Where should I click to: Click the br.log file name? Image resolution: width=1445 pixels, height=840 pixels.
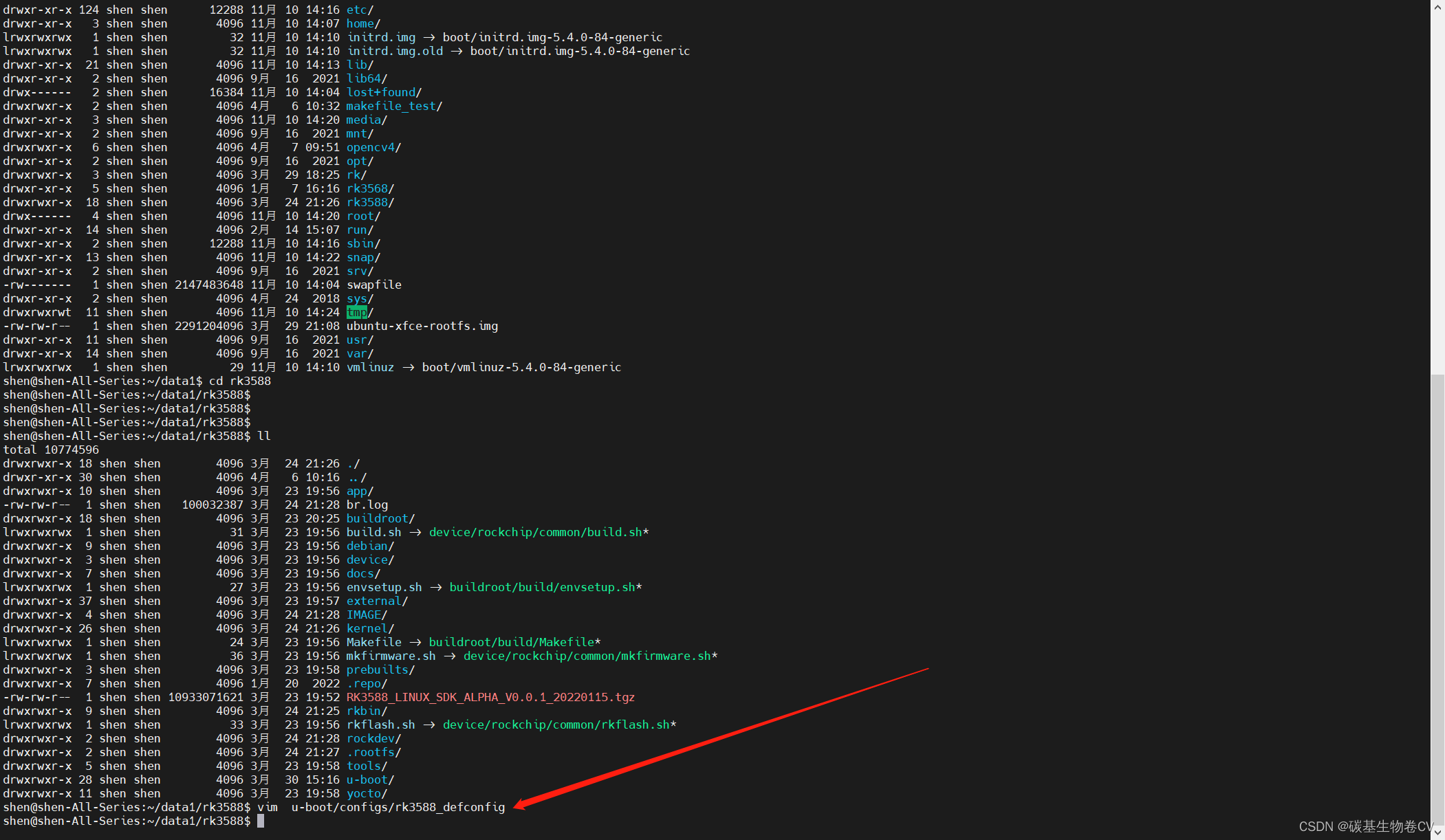367,505
